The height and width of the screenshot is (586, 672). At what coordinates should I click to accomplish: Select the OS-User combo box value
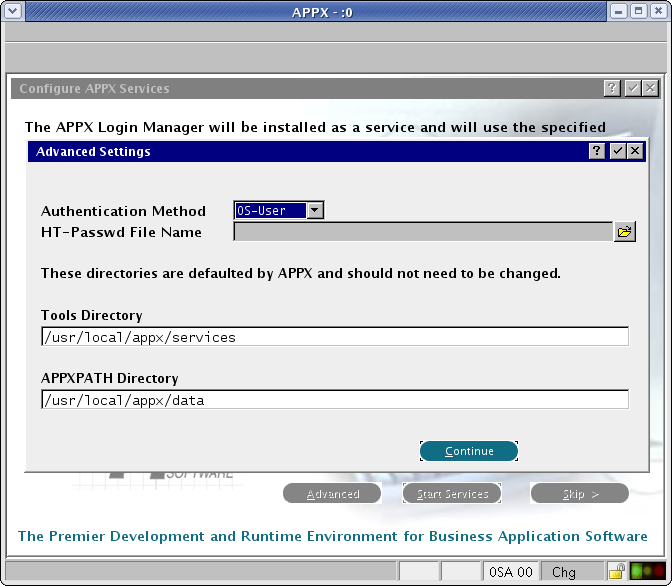point(268,211)
